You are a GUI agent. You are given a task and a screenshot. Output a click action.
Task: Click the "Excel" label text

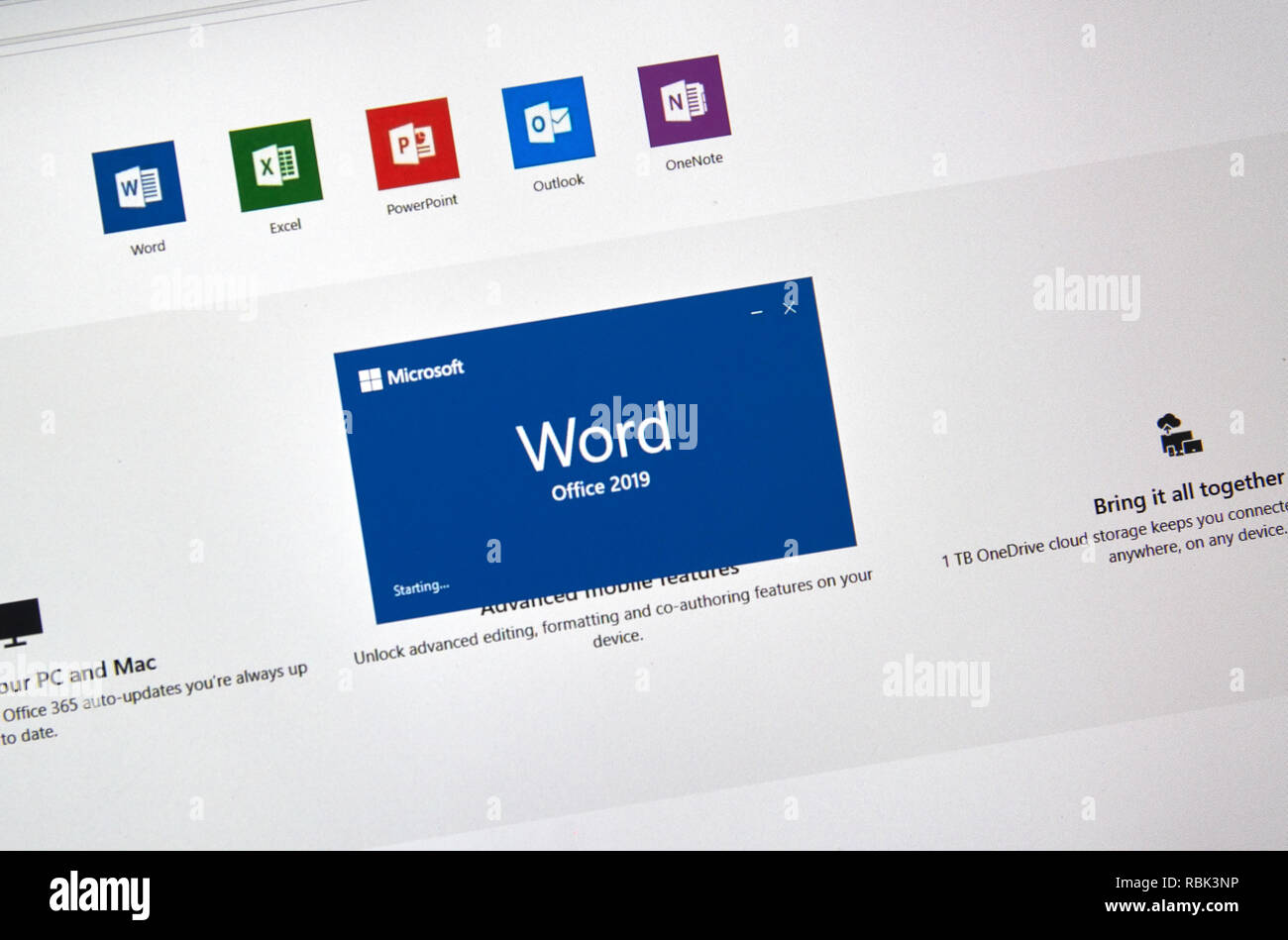pyautogui.click(x=285, y=226)
